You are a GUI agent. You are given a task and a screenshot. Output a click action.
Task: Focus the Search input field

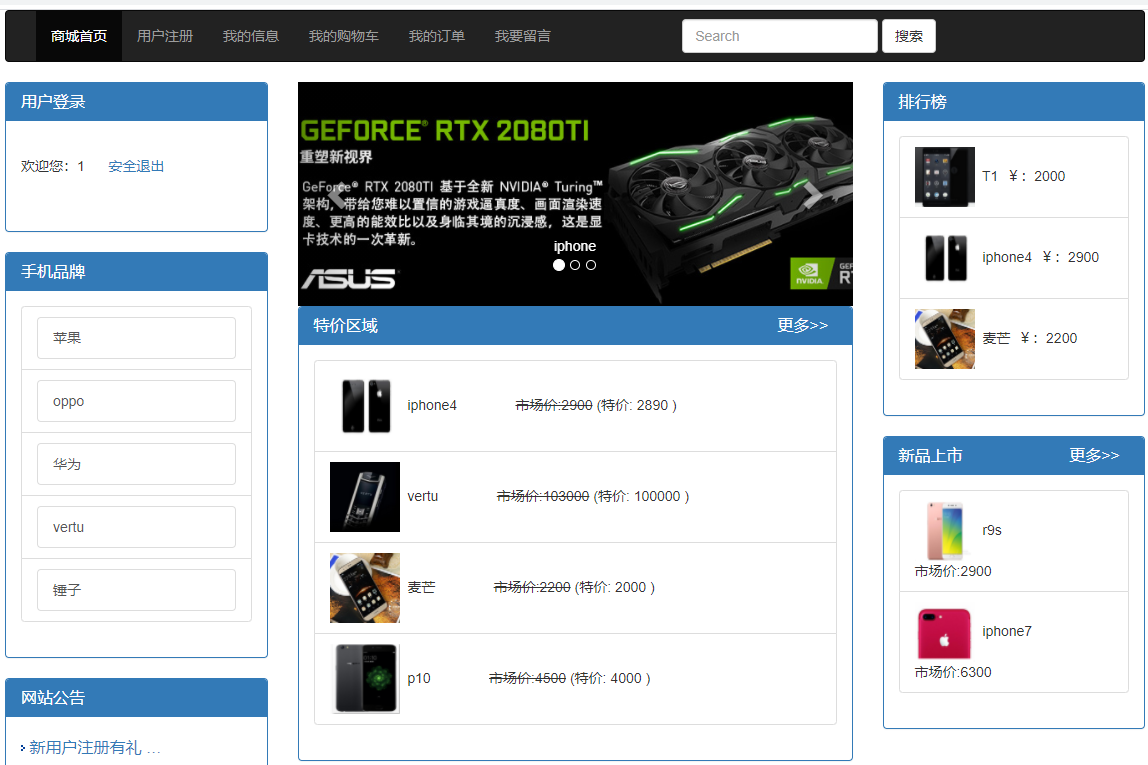pyautogui.click(x=780, y=36)
